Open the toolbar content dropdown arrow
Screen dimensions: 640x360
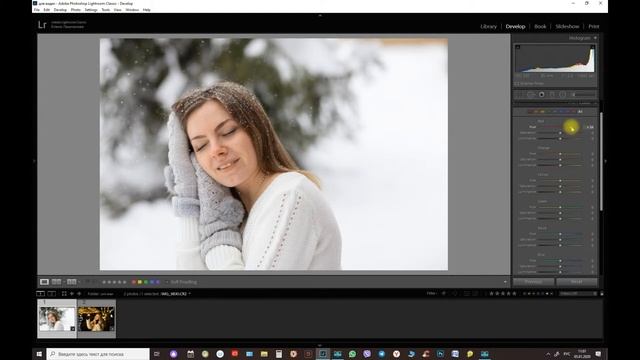(505, 282)
